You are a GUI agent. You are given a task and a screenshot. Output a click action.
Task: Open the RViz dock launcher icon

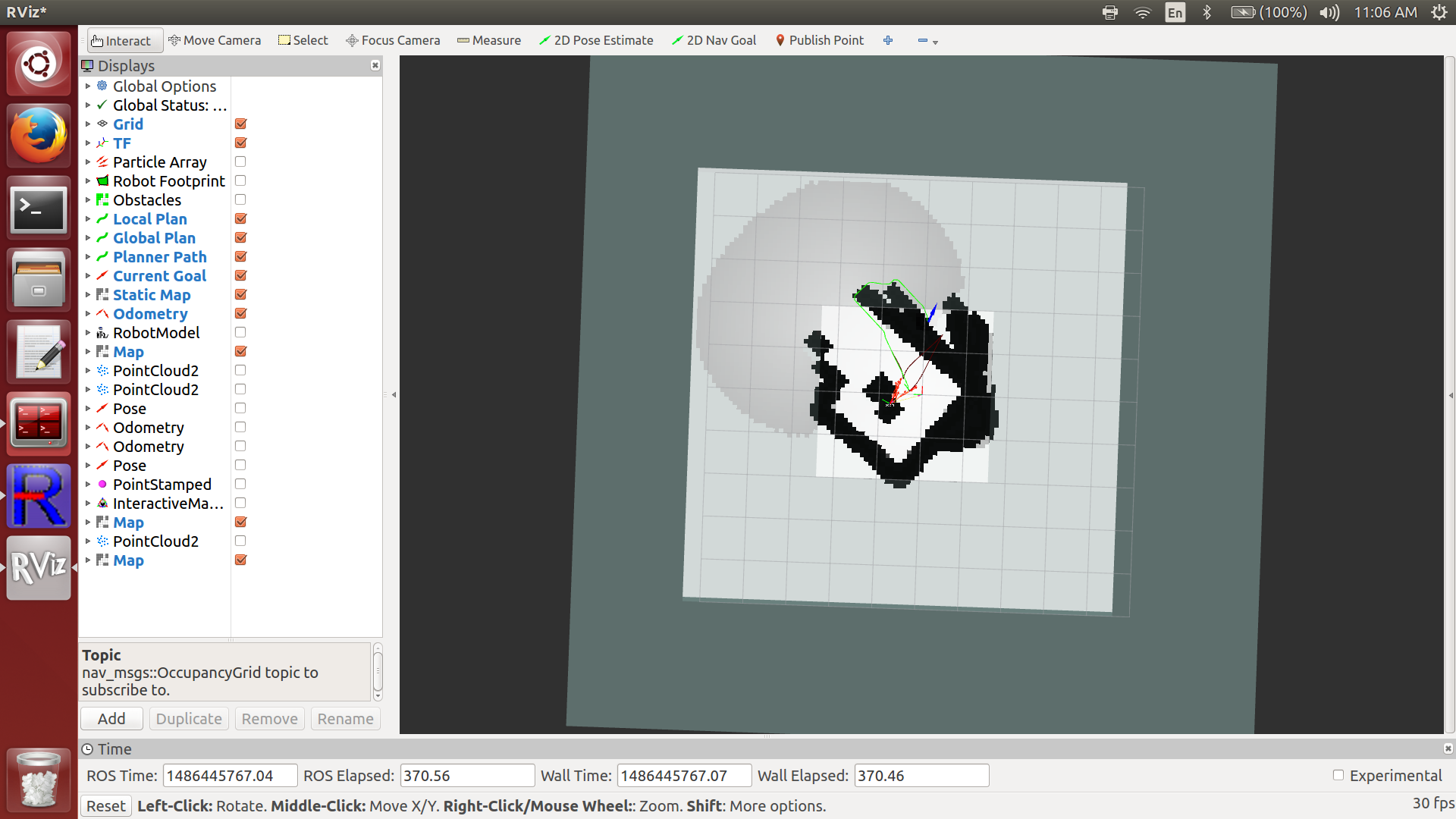[x=38, y=568]
